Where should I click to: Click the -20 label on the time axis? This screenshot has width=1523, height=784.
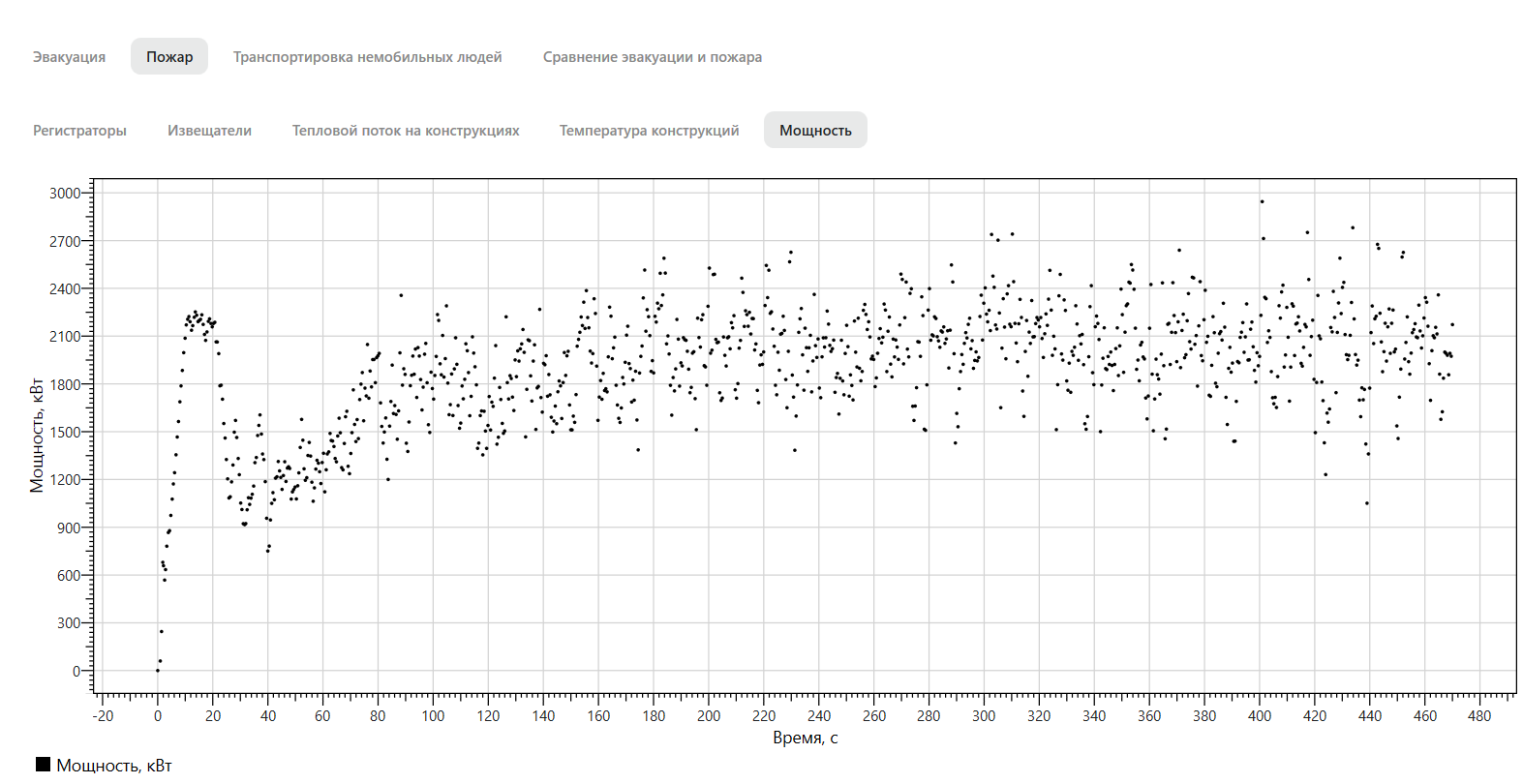tap(103, 716)
